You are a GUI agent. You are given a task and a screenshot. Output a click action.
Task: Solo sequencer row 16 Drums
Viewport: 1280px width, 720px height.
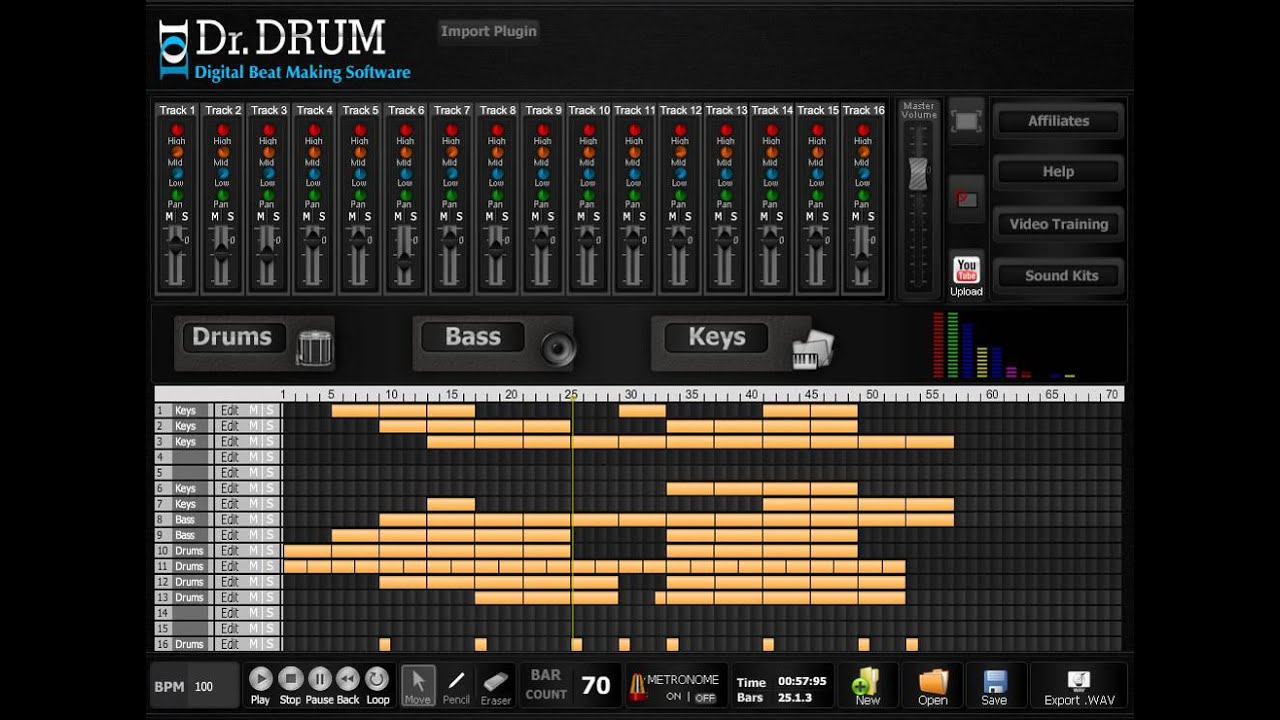coord(268,645)
